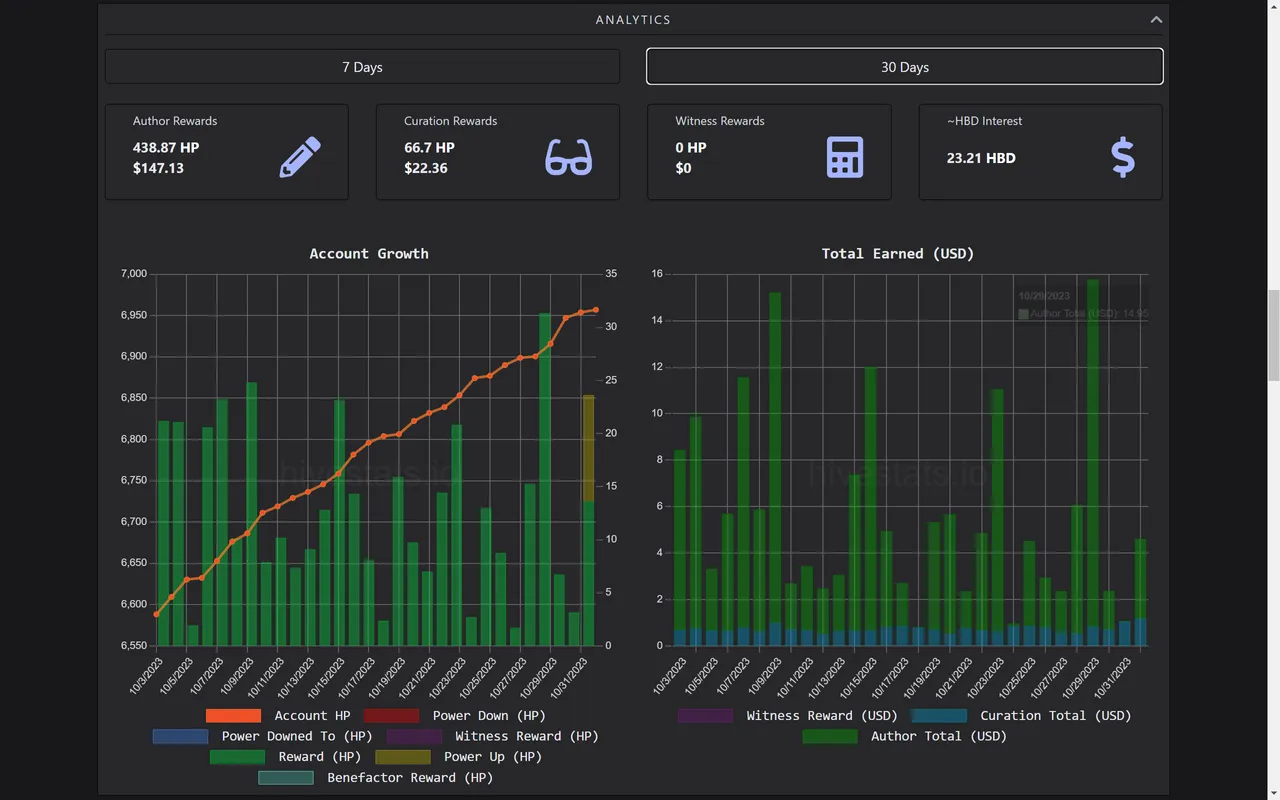Image resolution: width=1280 pixels, height=800 pixels.
Task: Click the Account HP legend label
Action: (312, 716)
